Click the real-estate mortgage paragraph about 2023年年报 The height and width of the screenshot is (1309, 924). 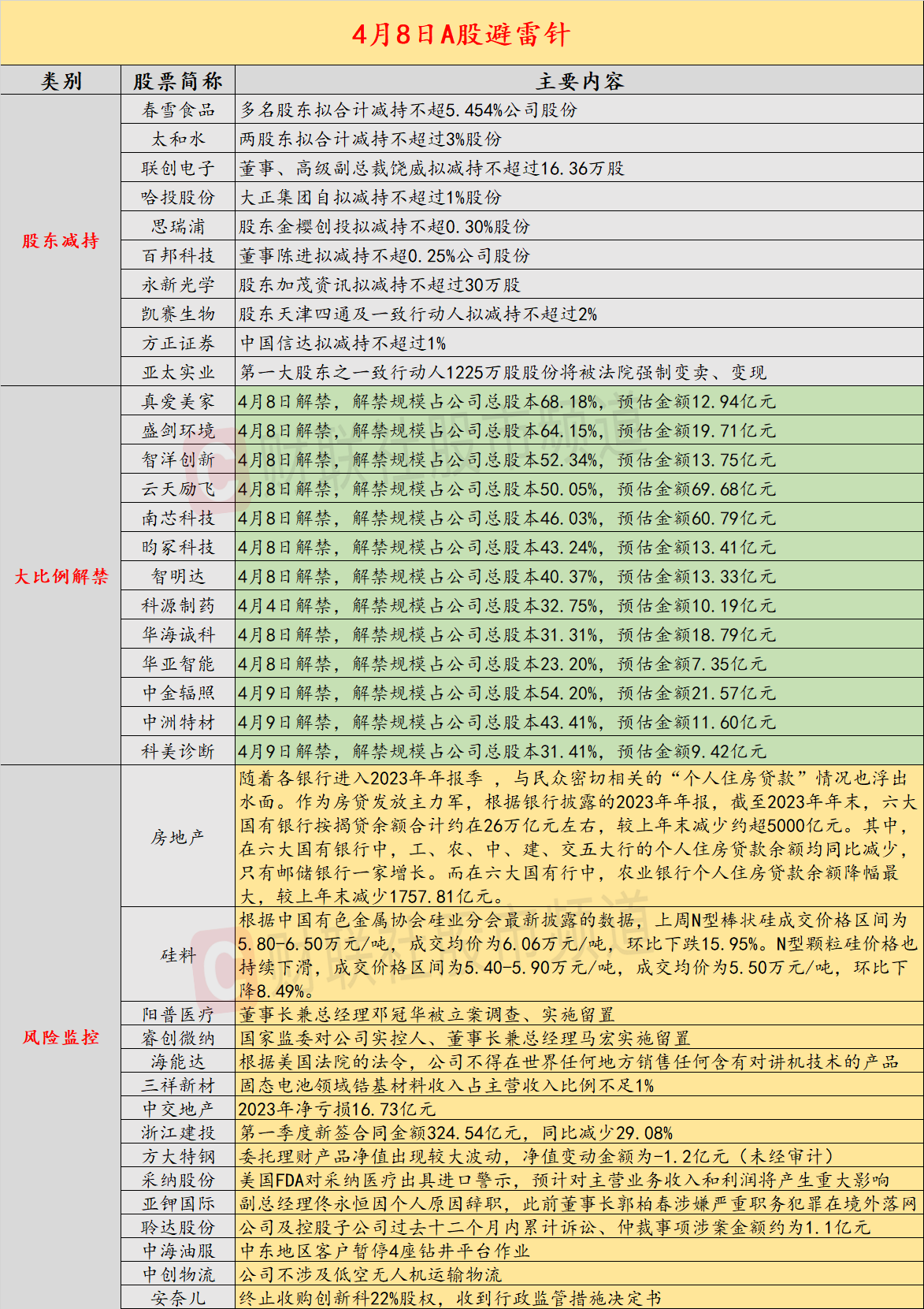click(579, 837)
